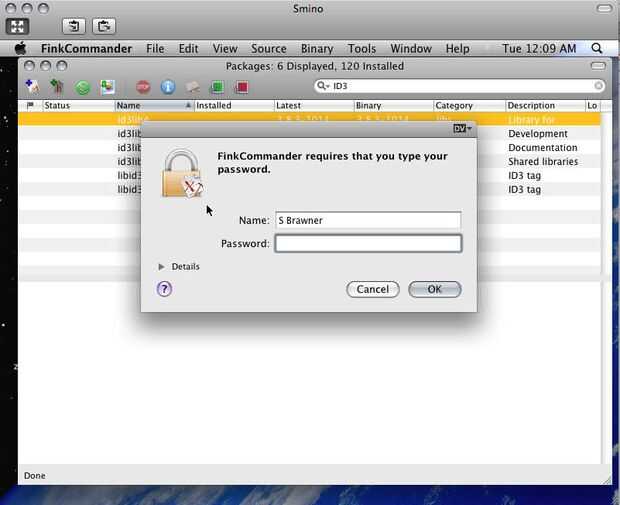The image size is (620, 505).
Task: Click the Done status bar text
Action: tap(35, 475)
